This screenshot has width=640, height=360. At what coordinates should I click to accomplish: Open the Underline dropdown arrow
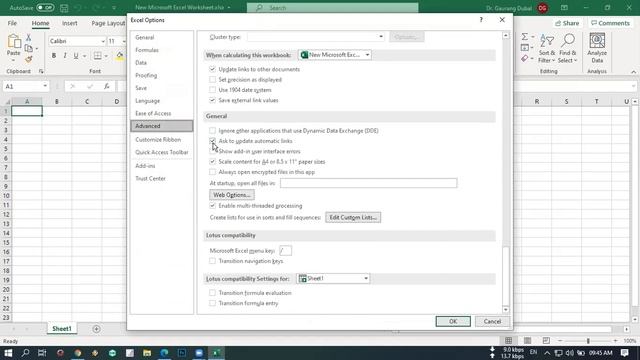coord(84,56)
